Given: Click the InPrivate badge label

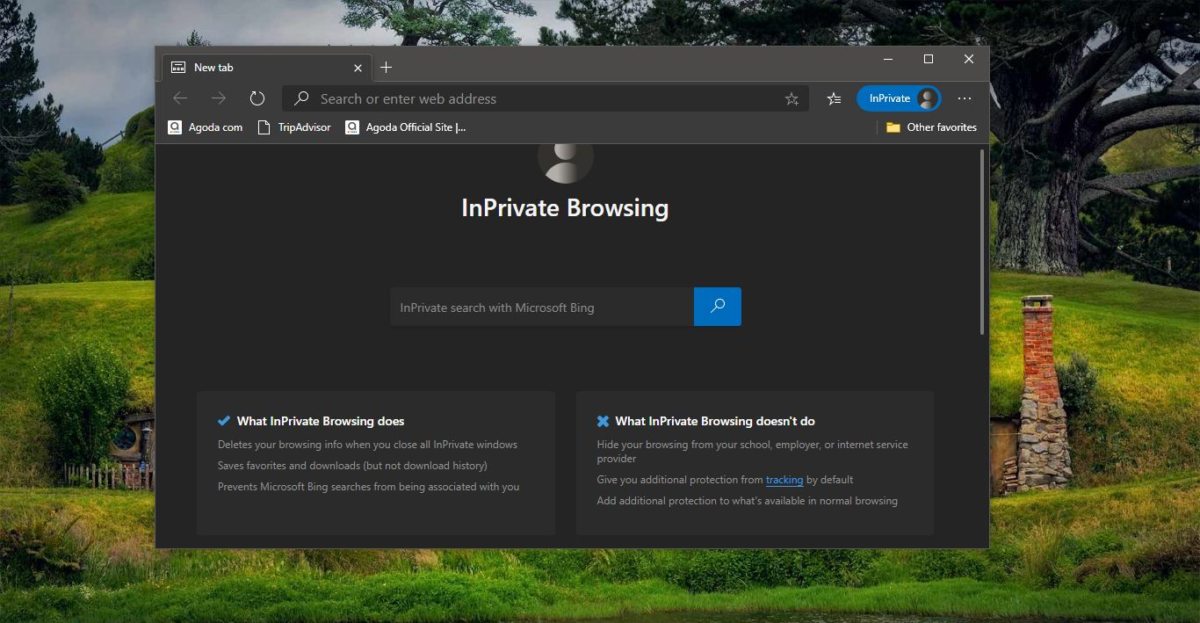Looking at the screenshot, I should (890, 98).
